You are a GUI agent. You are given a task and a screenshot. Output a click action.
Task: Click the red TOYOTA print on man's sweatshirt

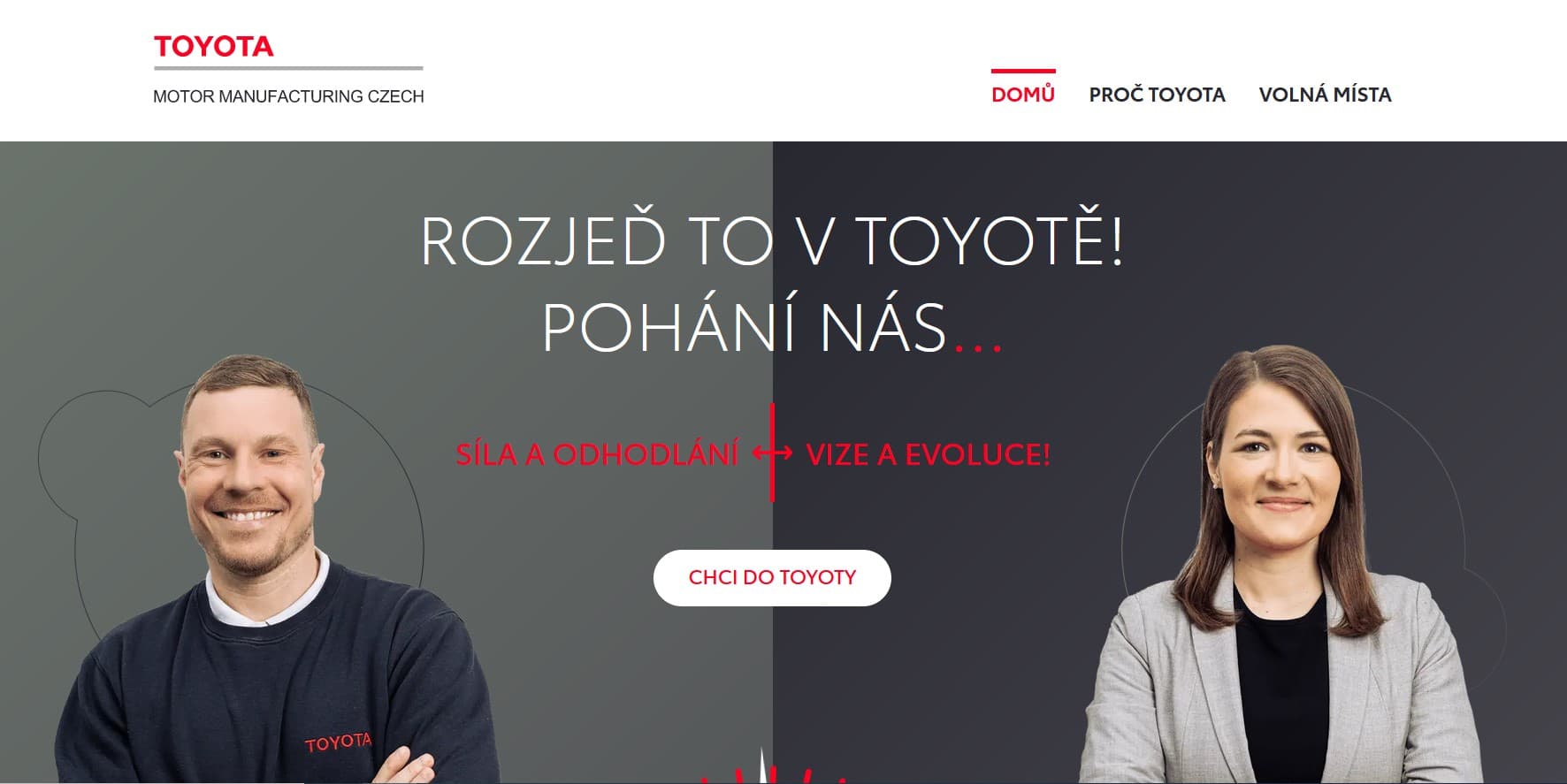[338, 742]
